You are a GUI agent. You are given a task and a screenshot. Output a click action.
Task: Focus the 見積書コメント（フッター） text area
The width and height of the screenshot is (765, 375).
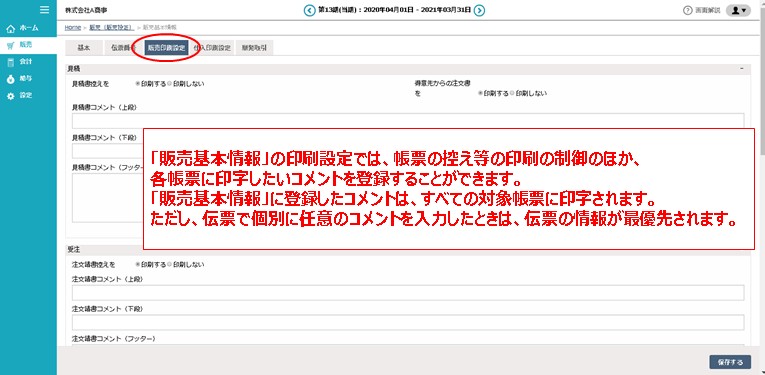coord(107,198)
